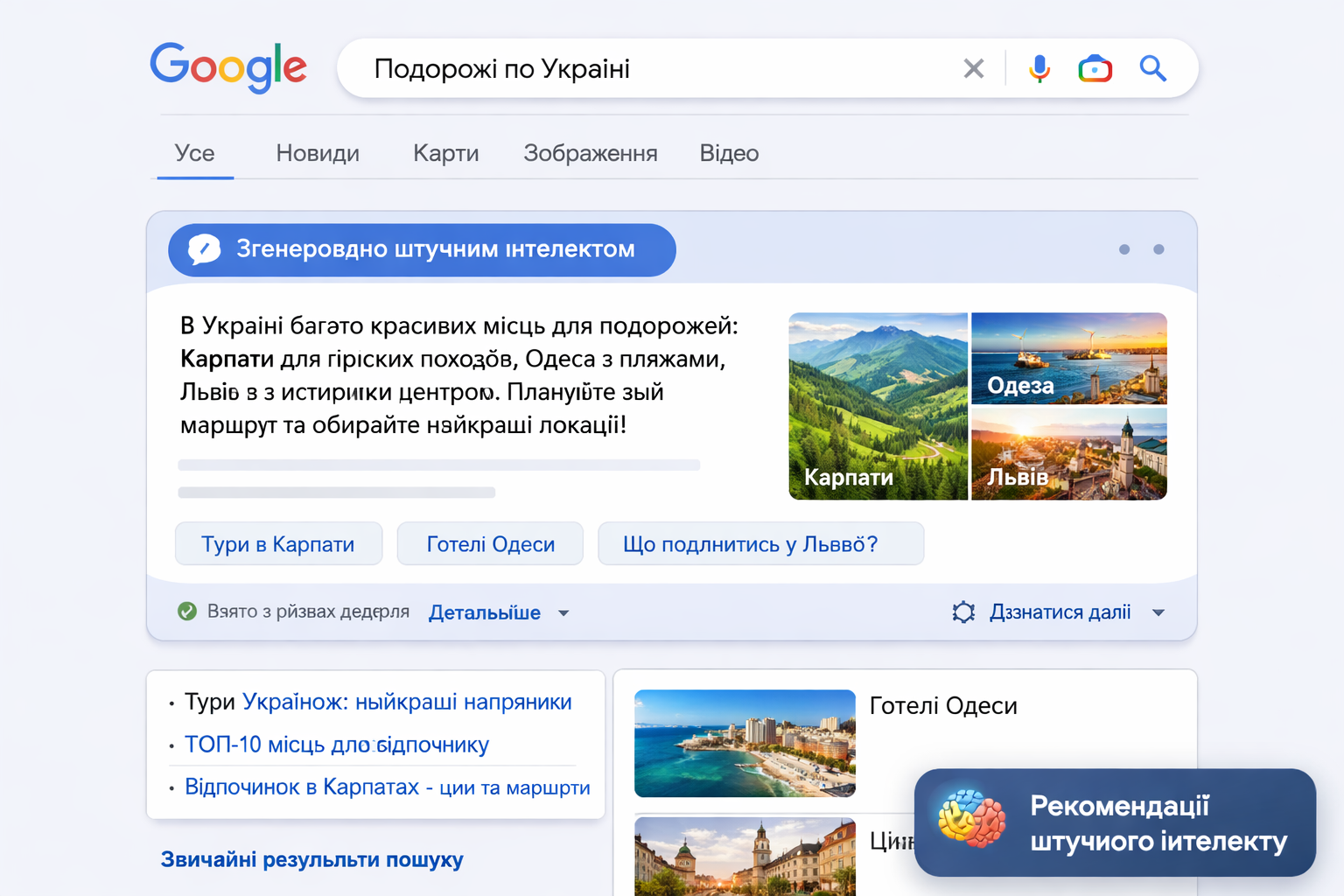
Task: Open the Дзнатися далії link
Action: point(1060,612)
